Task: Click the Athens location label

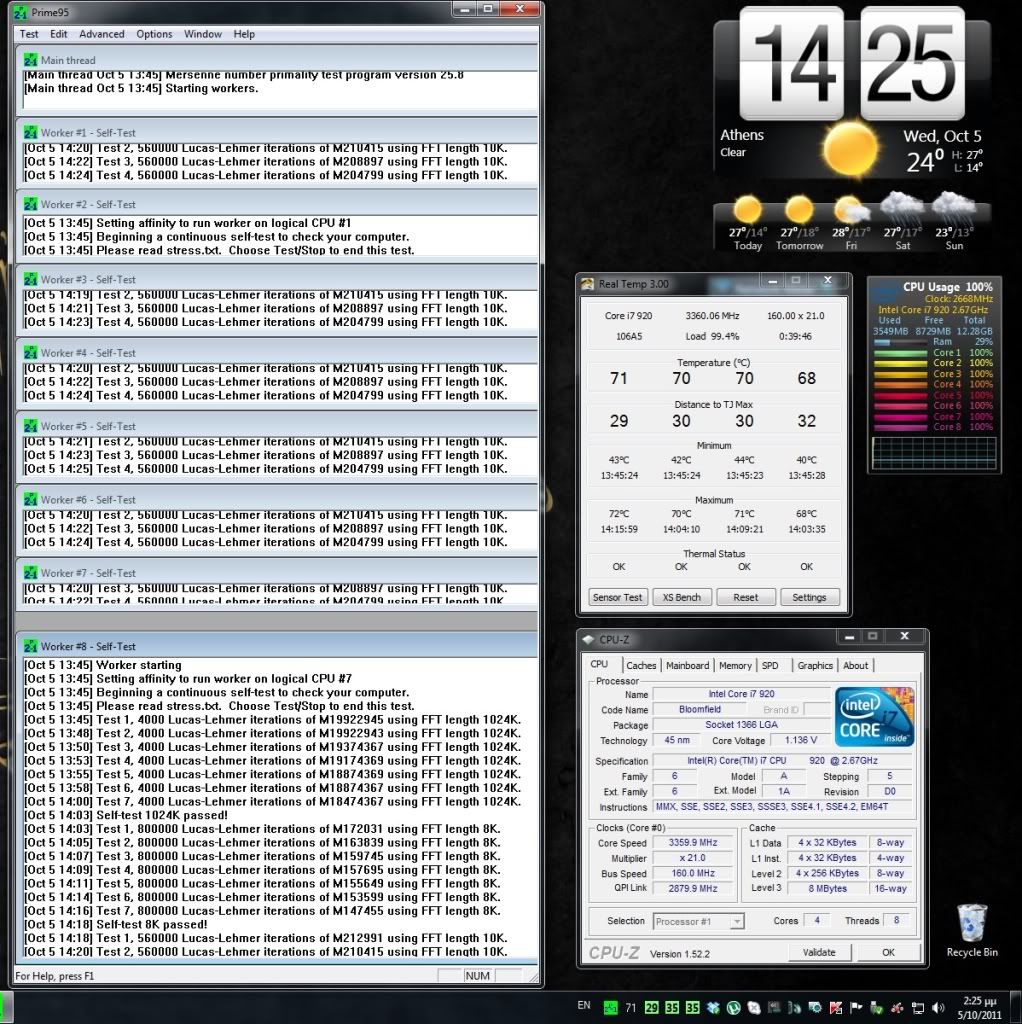Action: pos(742,135)
